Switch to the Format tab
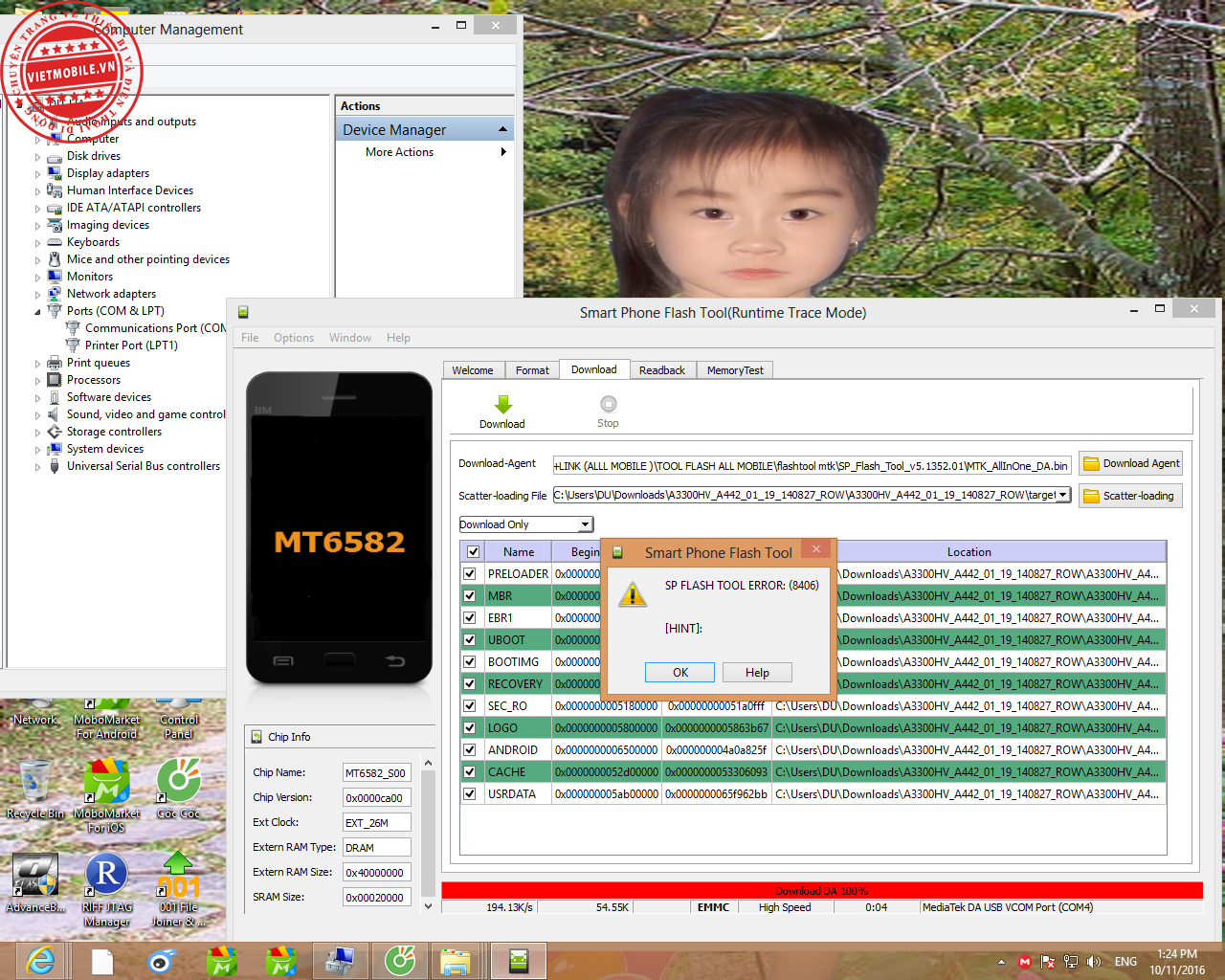This screenshot has width=1225, height=980. pyautogui.click(x=532, y=370)
